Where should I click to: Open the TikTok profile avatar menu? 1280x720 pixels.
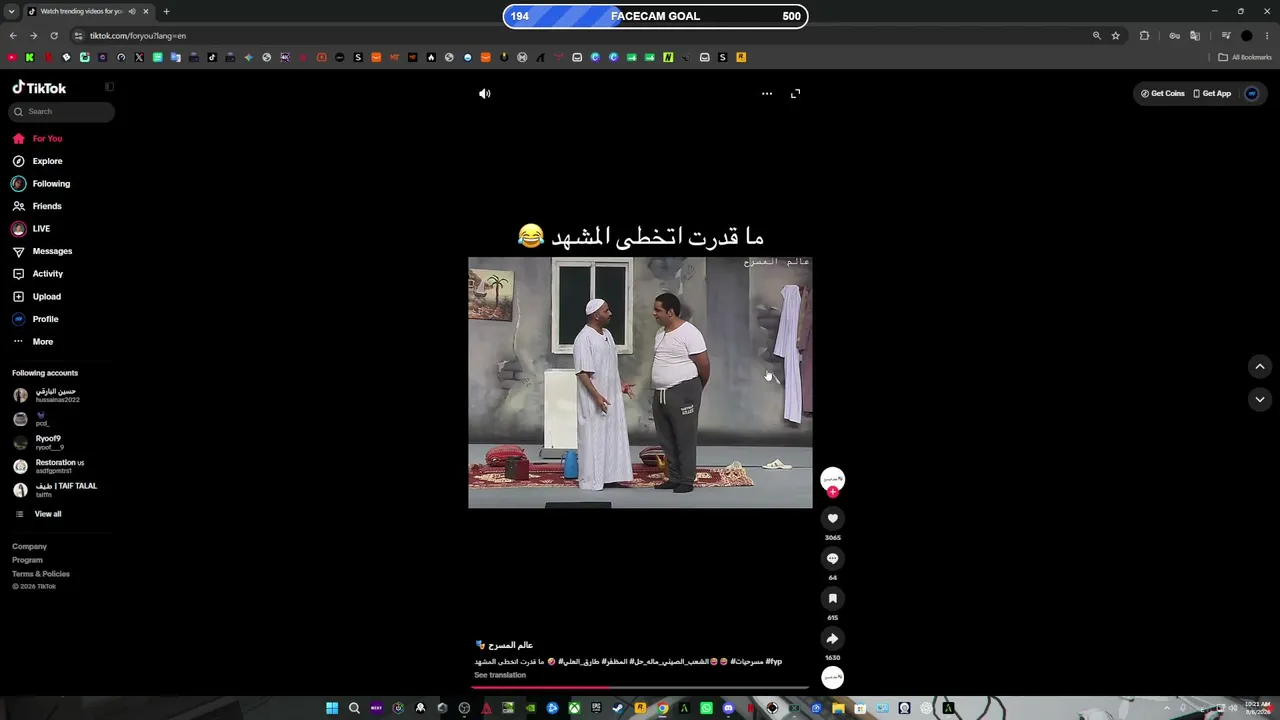(x=1251, y=94)
